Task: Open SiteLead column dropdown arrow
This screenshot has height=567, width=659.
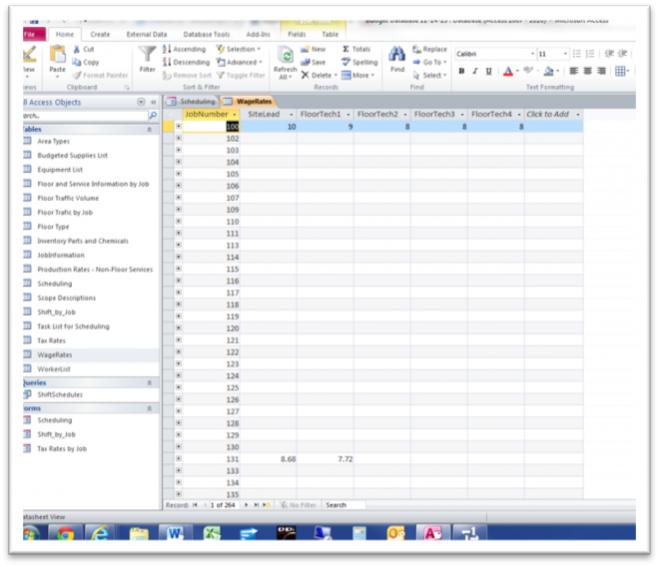Action: point(291,114)
